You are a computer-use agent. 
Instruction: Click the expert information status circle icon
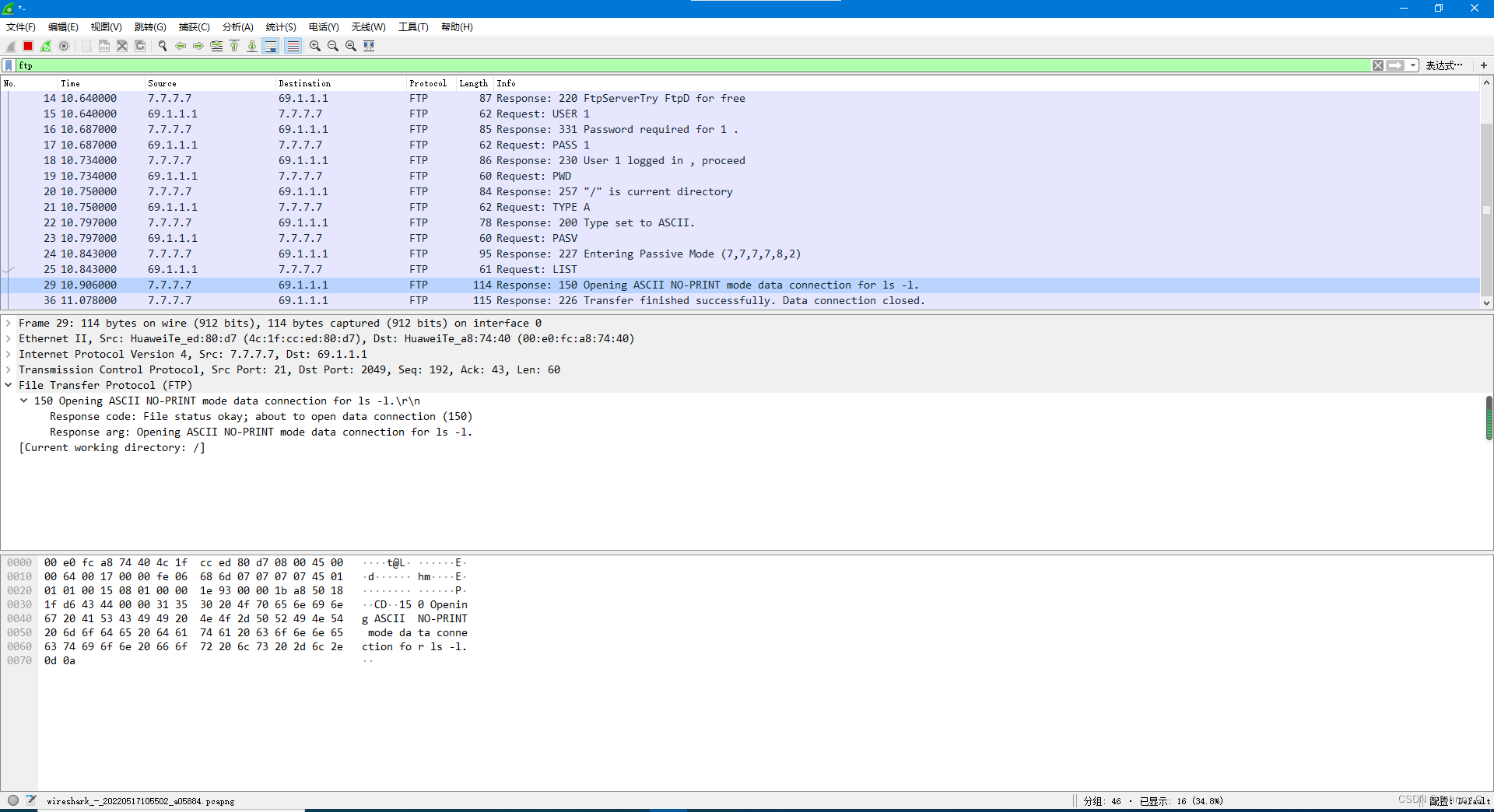(x=13, y=800)
